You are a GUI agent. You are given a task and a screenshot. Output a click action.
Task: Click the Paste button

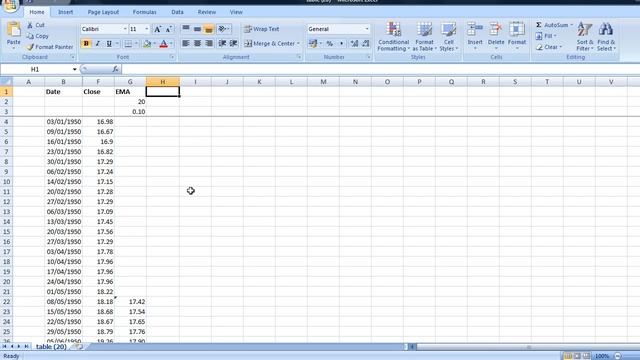pyautogui.click(x=13, y=35)
